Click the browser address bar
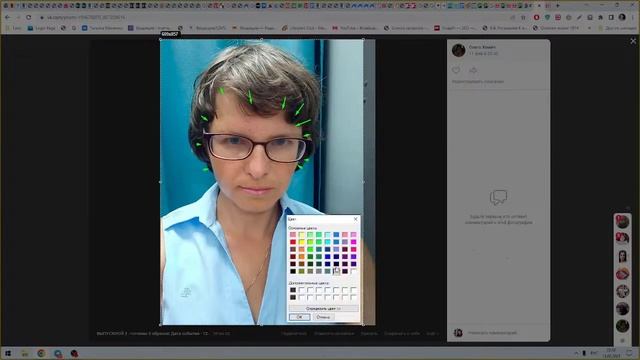 273,18
